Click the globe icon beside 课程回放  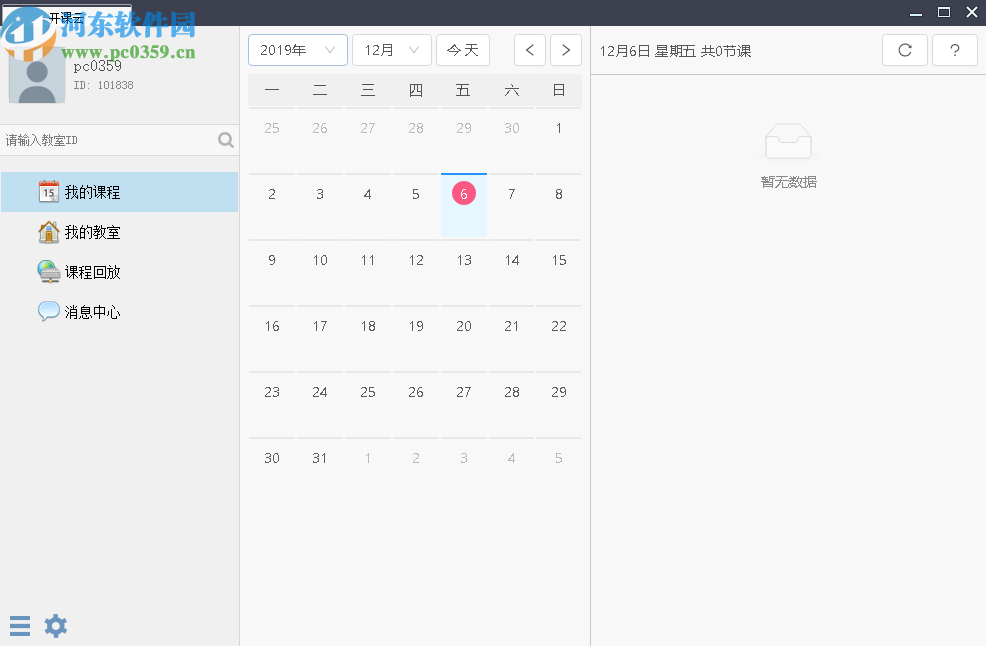48,271
